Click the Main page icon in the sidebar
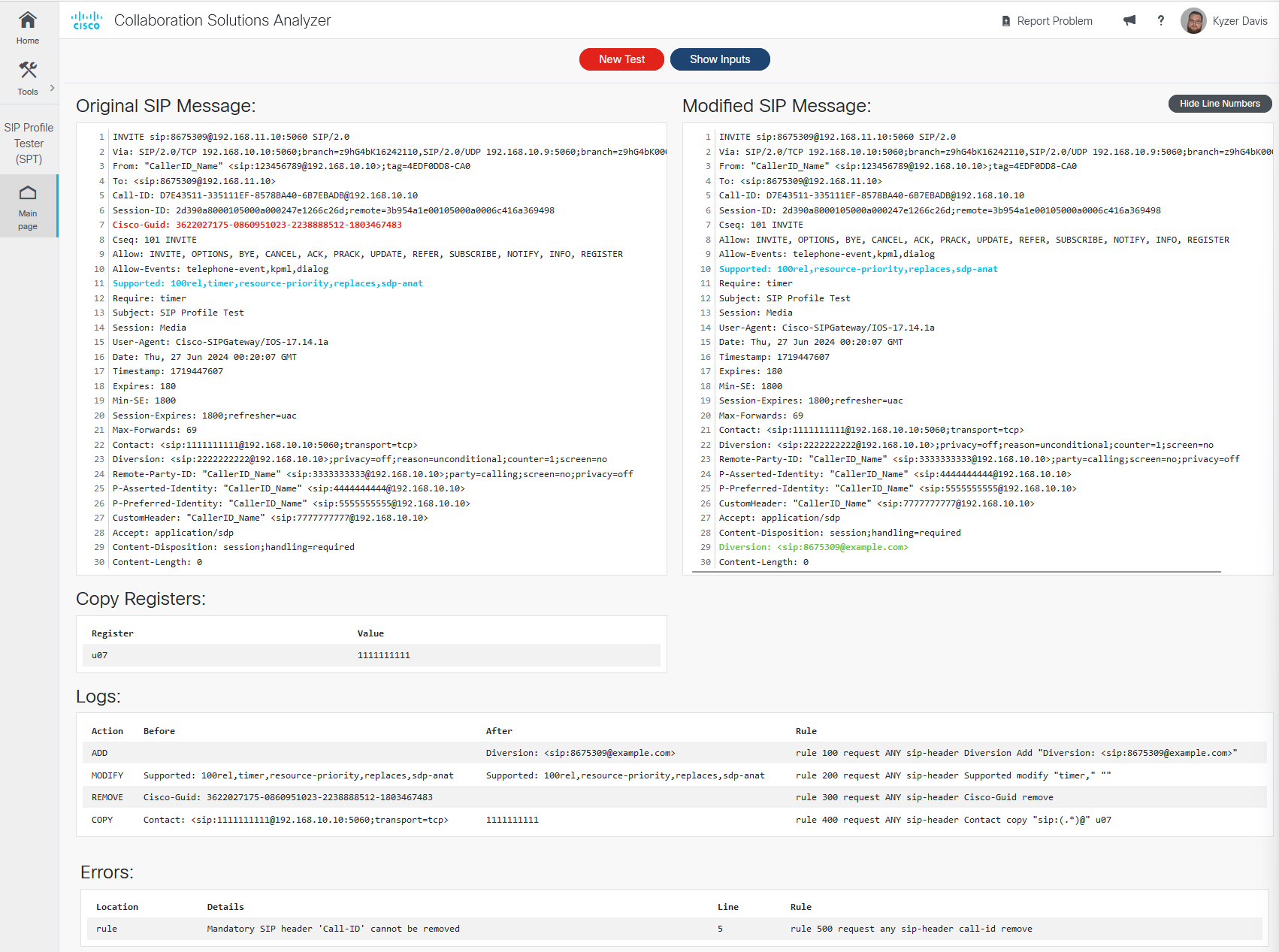The width and height of the screenshot is (1279, 952). coord(28,194)
